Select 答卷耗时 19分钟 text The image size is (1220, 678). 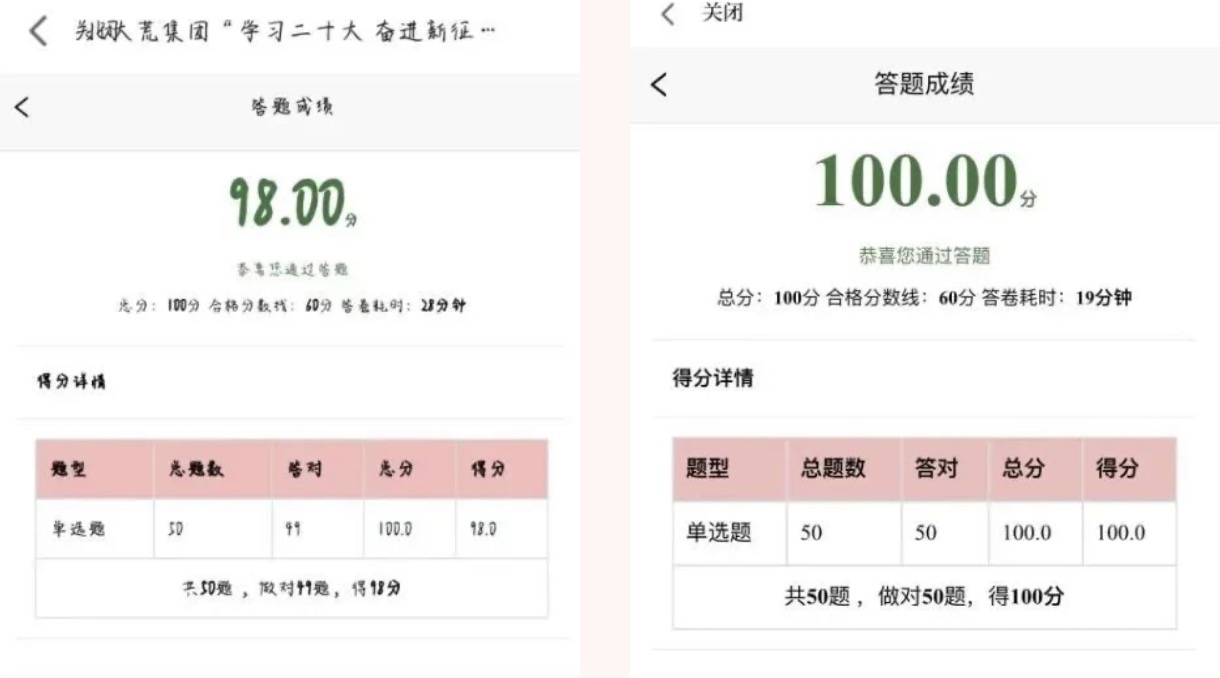click(1056, 298)
